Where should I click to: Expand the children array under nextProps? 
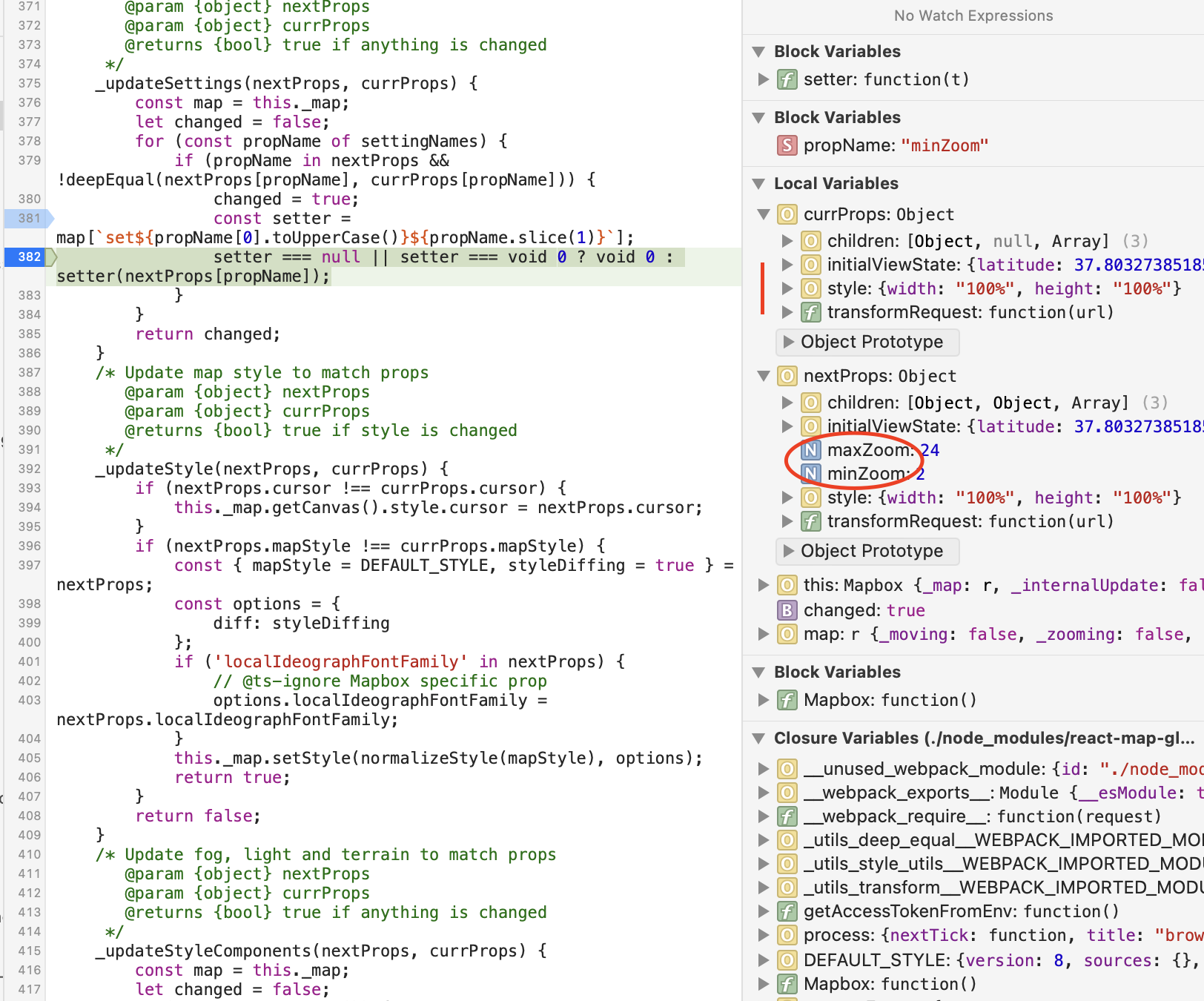[x=788, y=403]
